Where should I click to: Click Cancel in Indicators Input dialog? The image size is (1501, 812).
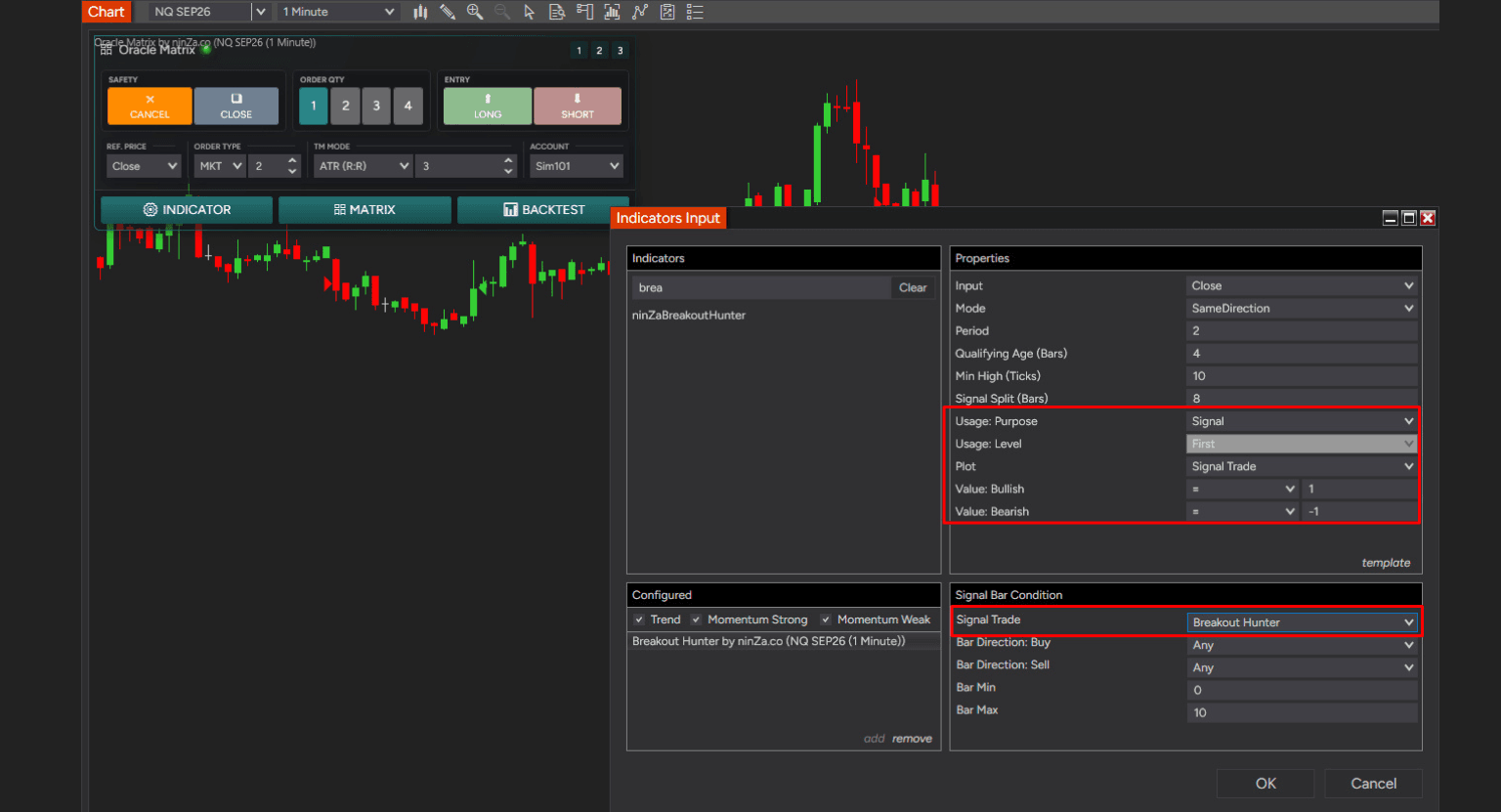tap(1373, 784)
